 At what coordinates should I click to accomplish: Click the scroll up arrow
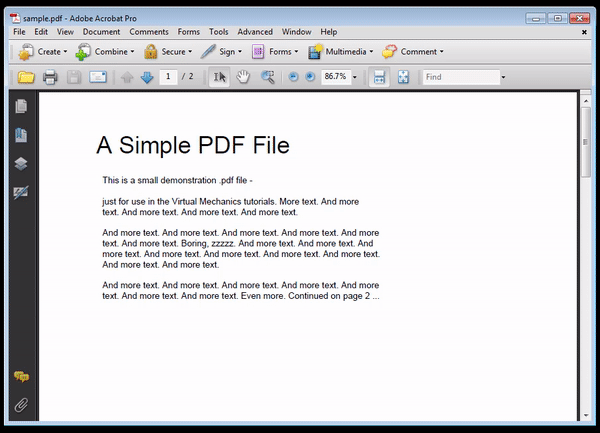[x=586, y=101]
